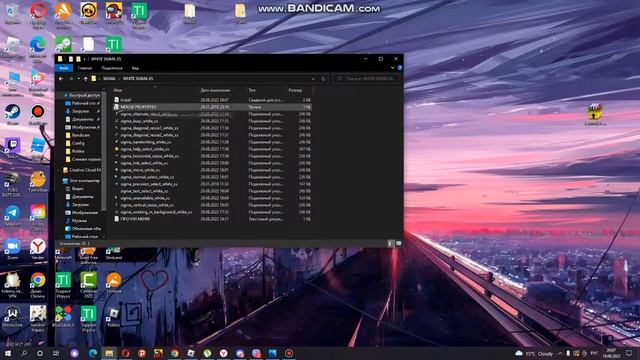The image size is (640, 360).
Task: Open Creative Cloud Files in navigation pane
Action: click(x=82, y=170)
